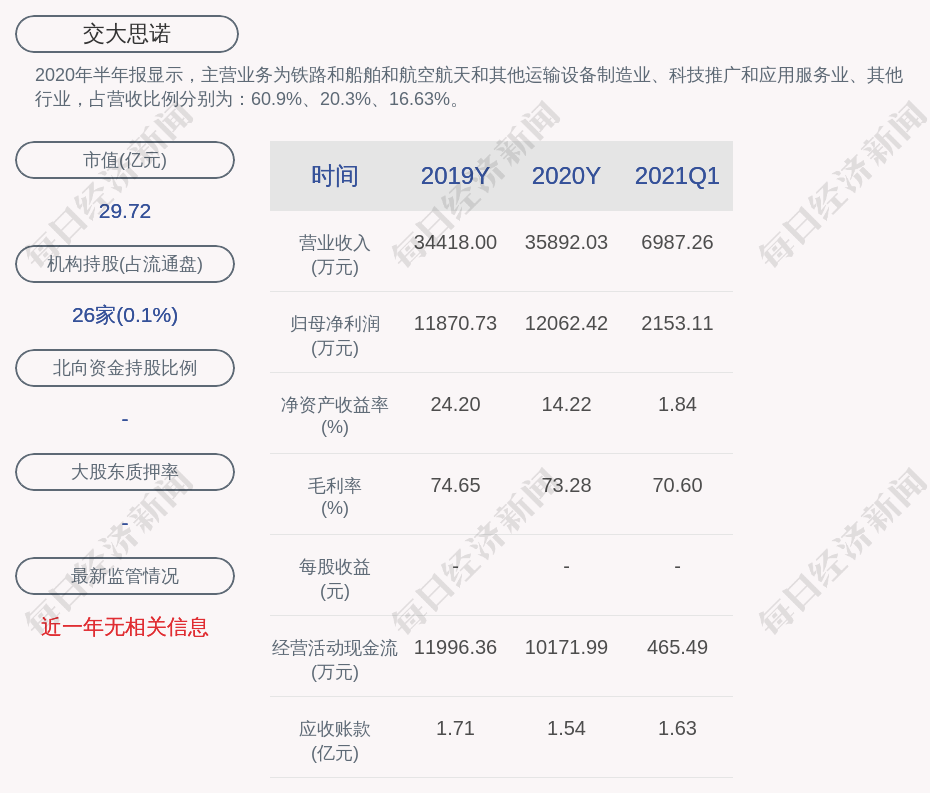Click the 营业收入(万元) row label
Image resolution: width=930 pixels, height=793 pixels.
coord(335,254)
